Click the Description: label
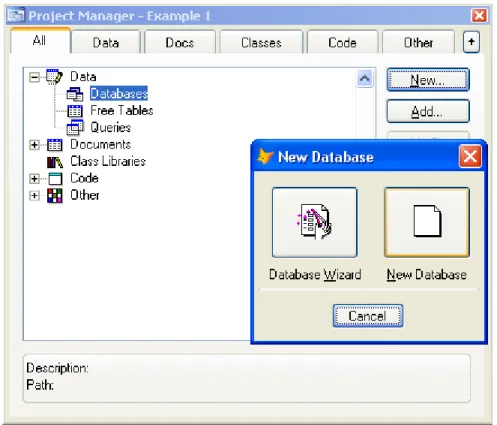497x425 pixels. click(x=57, y=368)
